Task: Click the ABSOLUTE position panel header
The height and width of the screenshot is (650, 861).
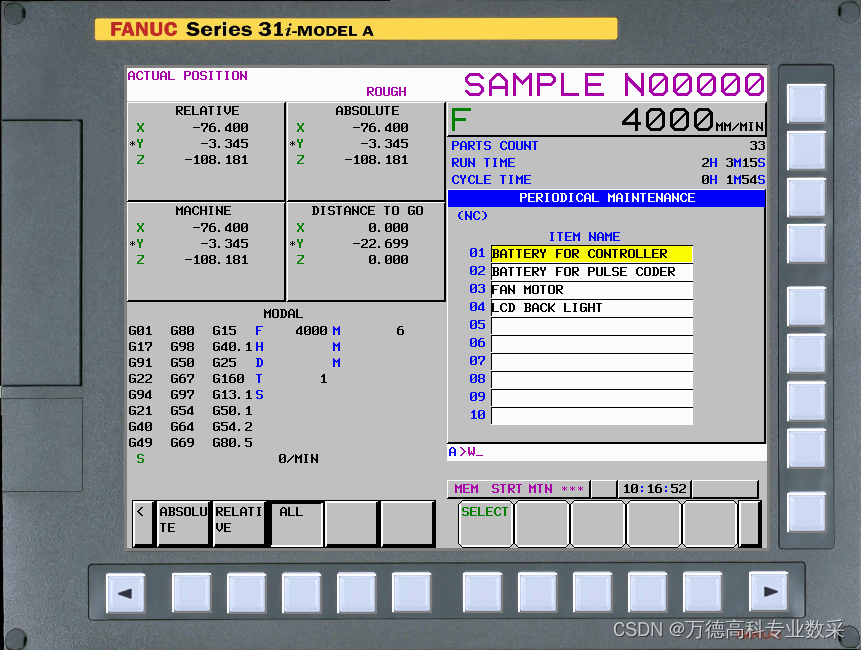Action: click(367, 111)
